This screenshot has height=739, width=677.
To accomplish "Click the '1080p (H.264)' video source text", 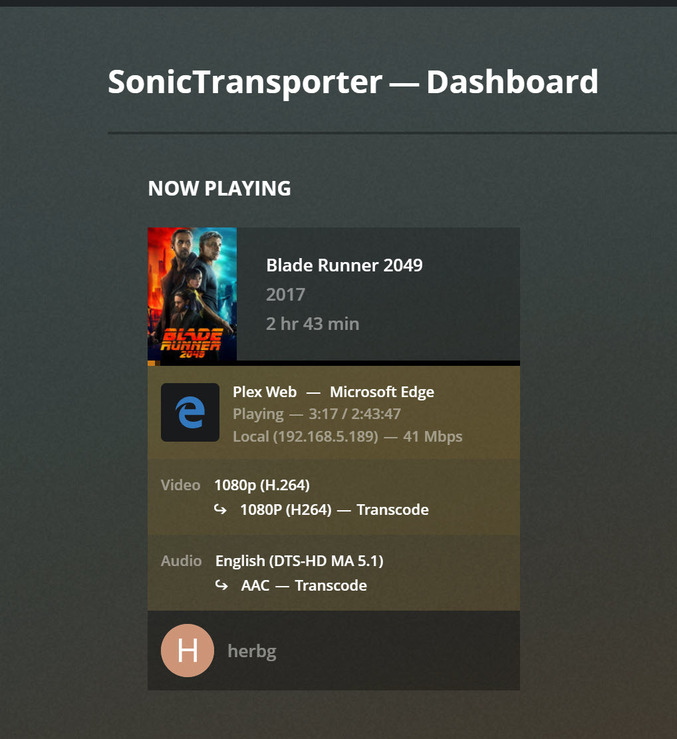I will point(262,485).
